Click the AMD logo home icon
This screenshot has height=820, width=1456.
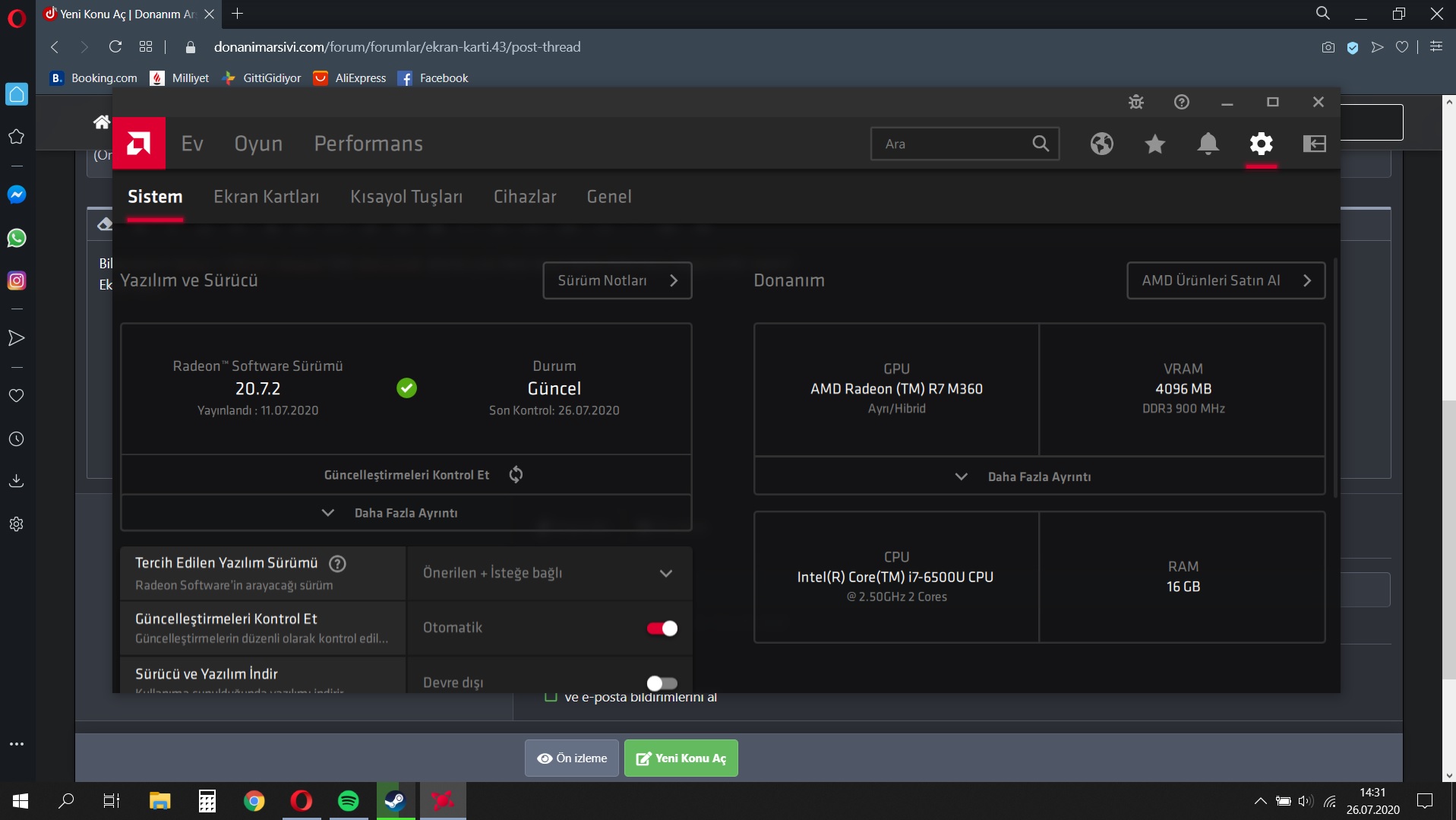[x=139, y=143]
